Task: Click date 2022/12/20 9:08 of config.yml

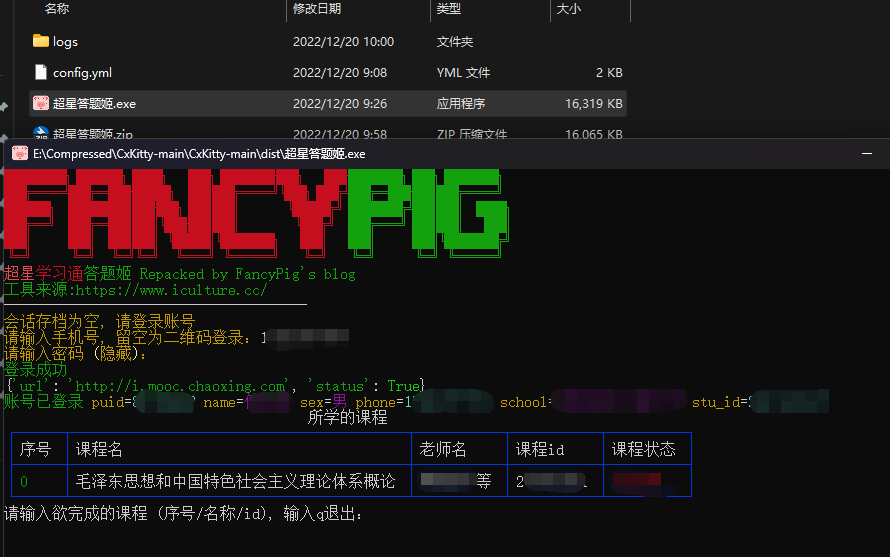Action: point(340,73)
